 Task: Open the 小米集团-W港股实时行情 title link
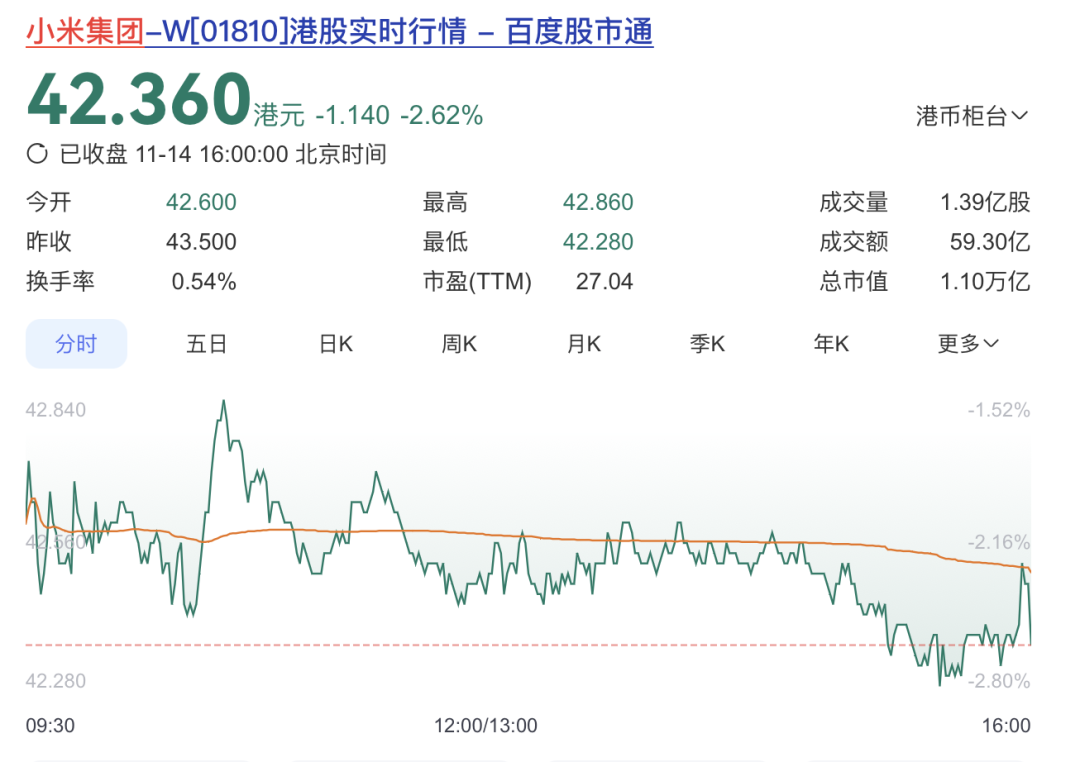click(x=340, y=32)
